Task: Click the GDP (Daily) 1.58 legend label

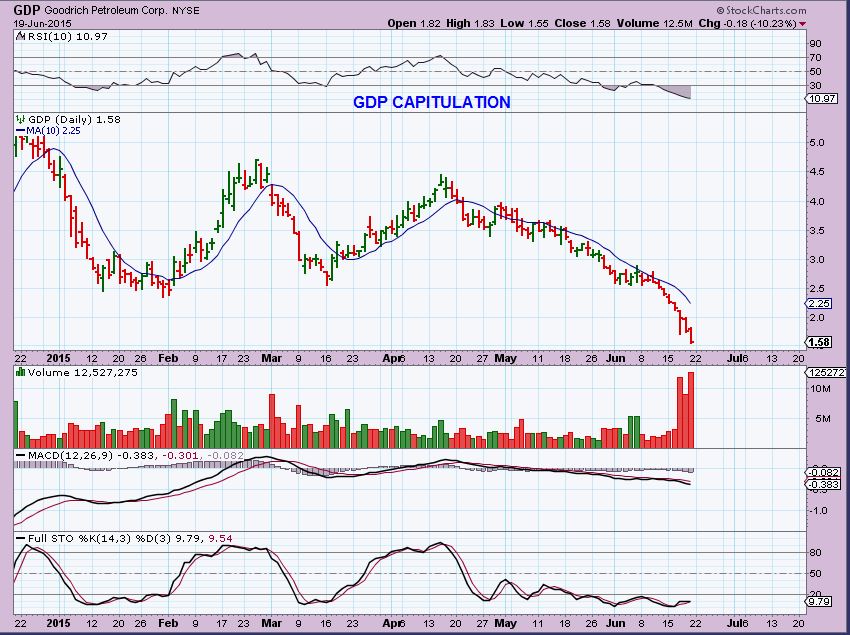Action: [x=74, y=119]
